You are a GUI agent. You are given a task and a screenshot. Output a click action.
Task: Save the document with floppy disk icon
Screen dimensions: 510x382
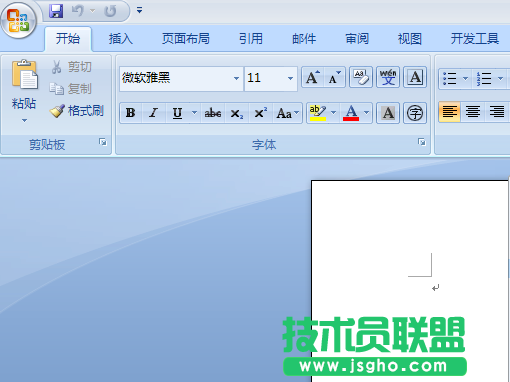click(x=56, y=11)
